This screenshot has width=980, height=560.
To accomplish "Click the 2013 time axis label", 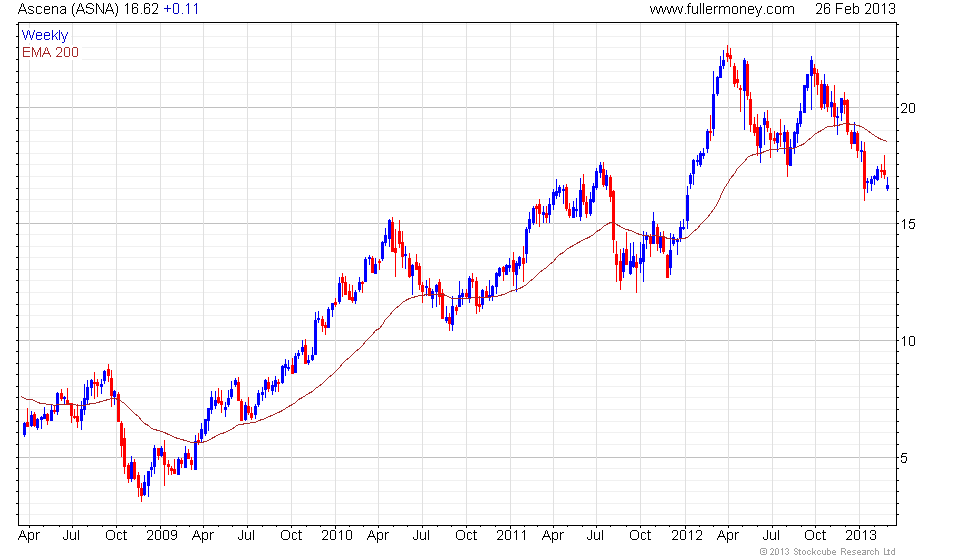I will click(861, 536).
